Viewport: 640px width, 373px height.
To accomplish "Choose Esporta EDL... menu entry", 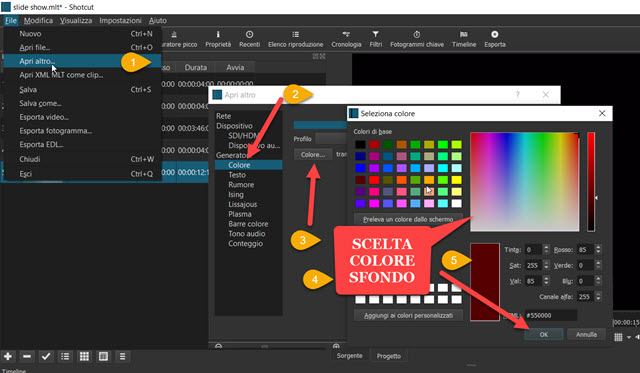I will pos(83,144).
